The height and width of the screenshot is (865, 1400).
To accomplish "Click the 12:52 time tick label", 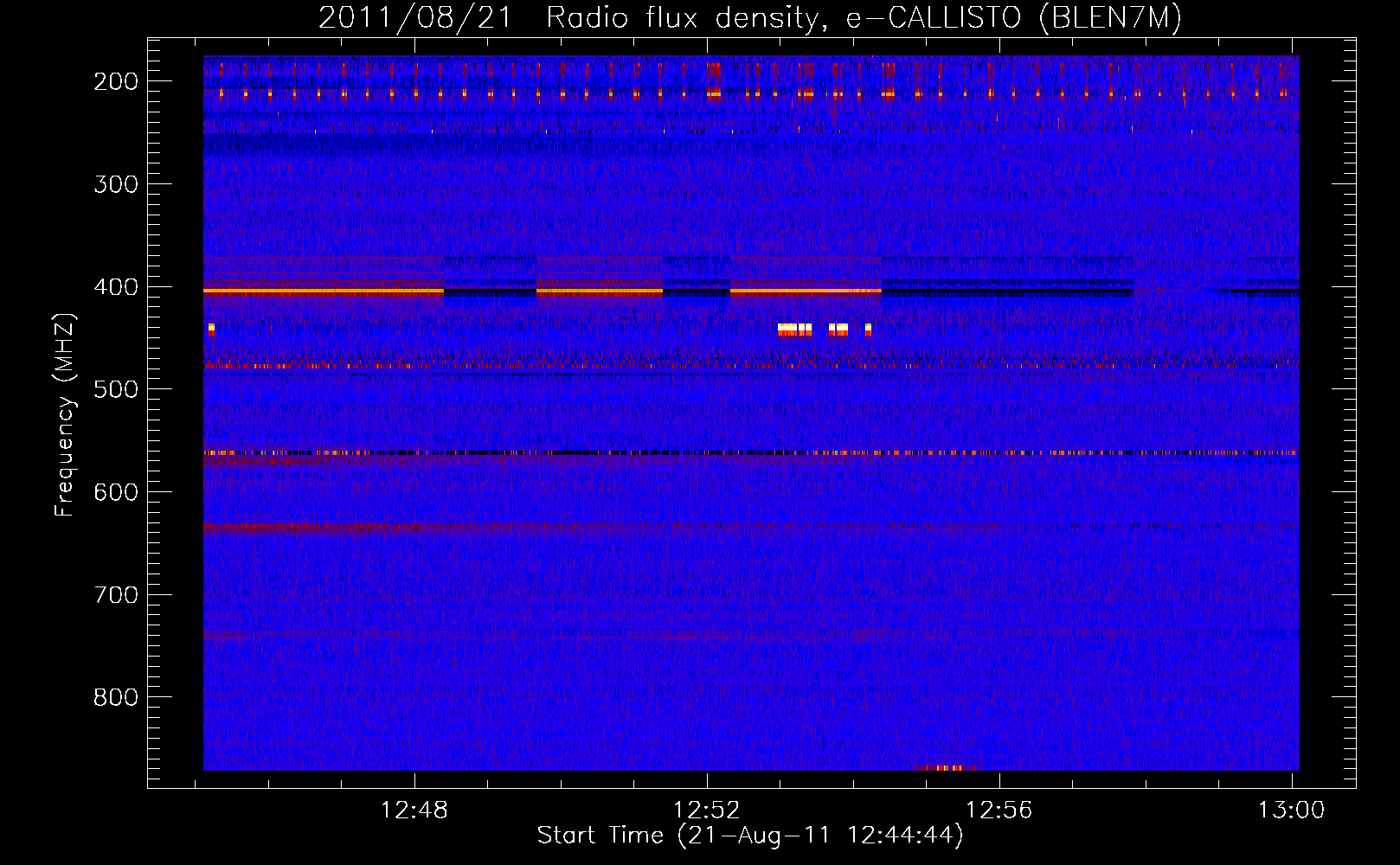I will 707,811.
